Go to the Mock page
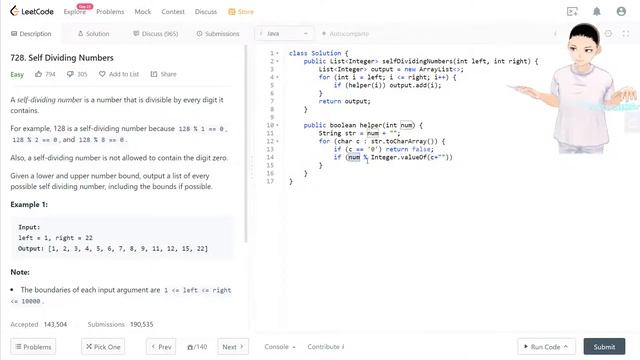This screenshot has height=360, width=640. [143, 12]
